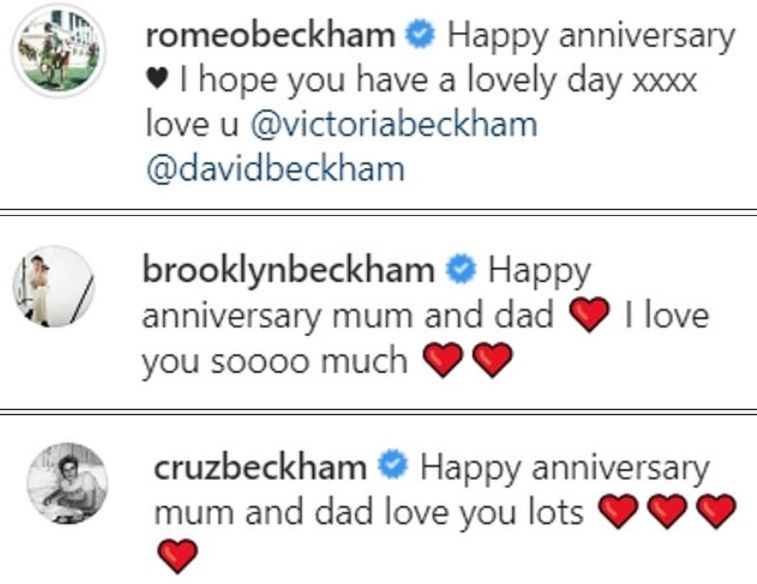The height and width of the screenshot is (584, 757).
Task: Open brooklynbeckham's profile picture
Action: tap(53, 286)
